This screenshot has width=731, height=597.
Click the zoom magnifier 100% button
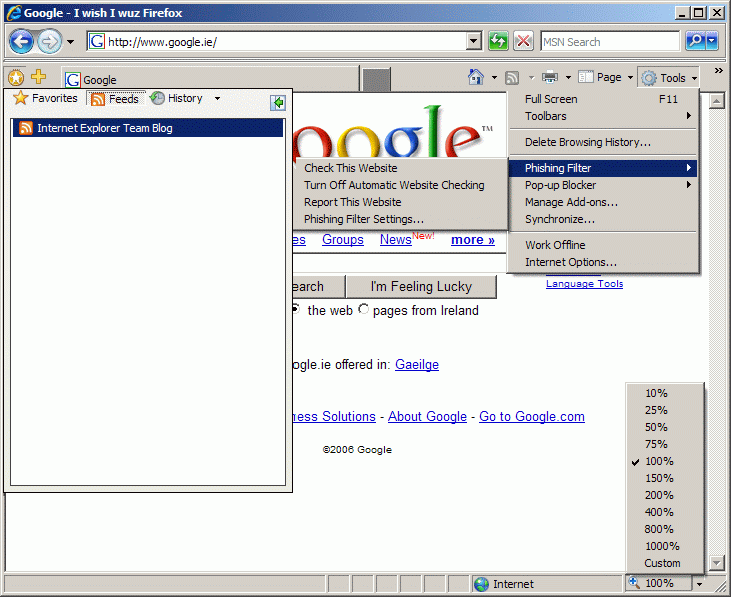pyautogui.click(x=658, y=583)
